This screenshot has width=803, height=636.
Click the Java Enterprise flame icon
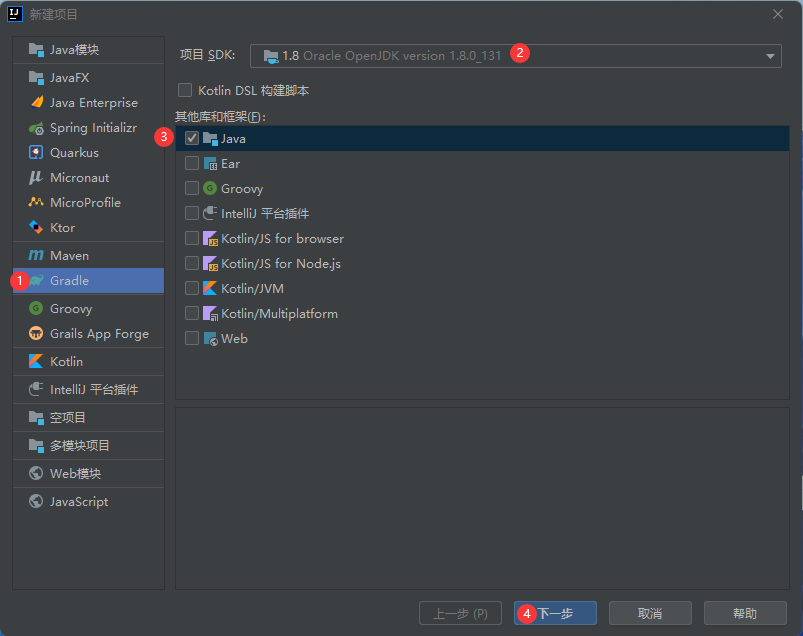tap(36, 102)
